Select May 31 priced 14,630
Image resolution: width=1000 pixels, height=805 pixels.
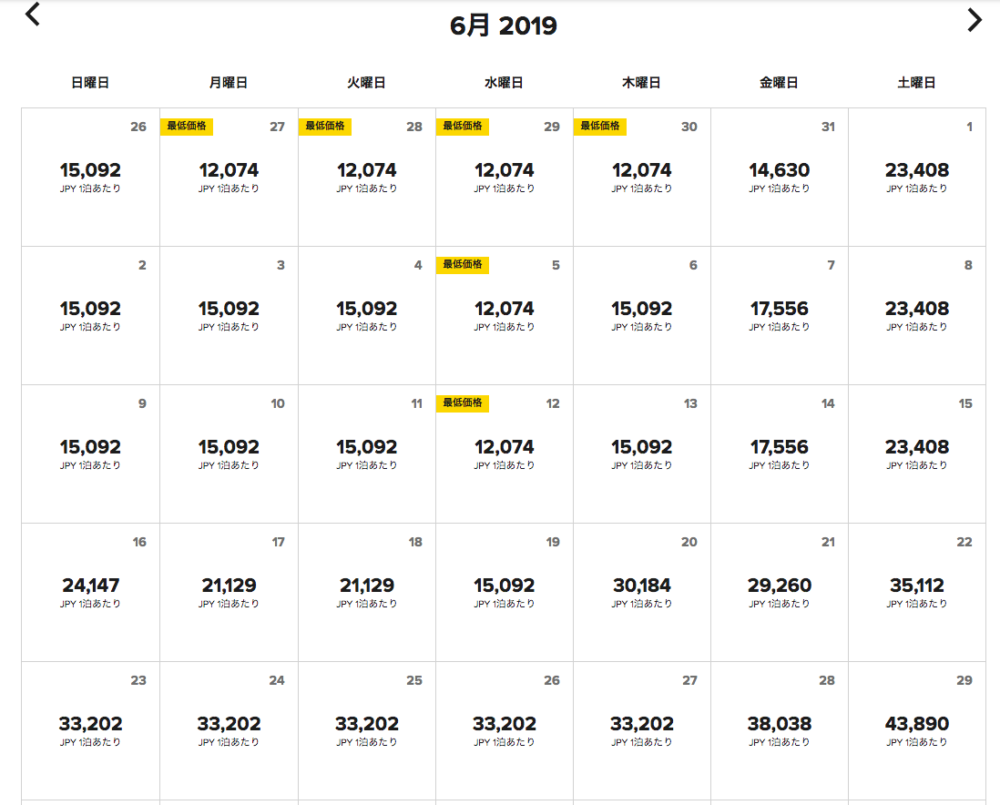point(779,177)
